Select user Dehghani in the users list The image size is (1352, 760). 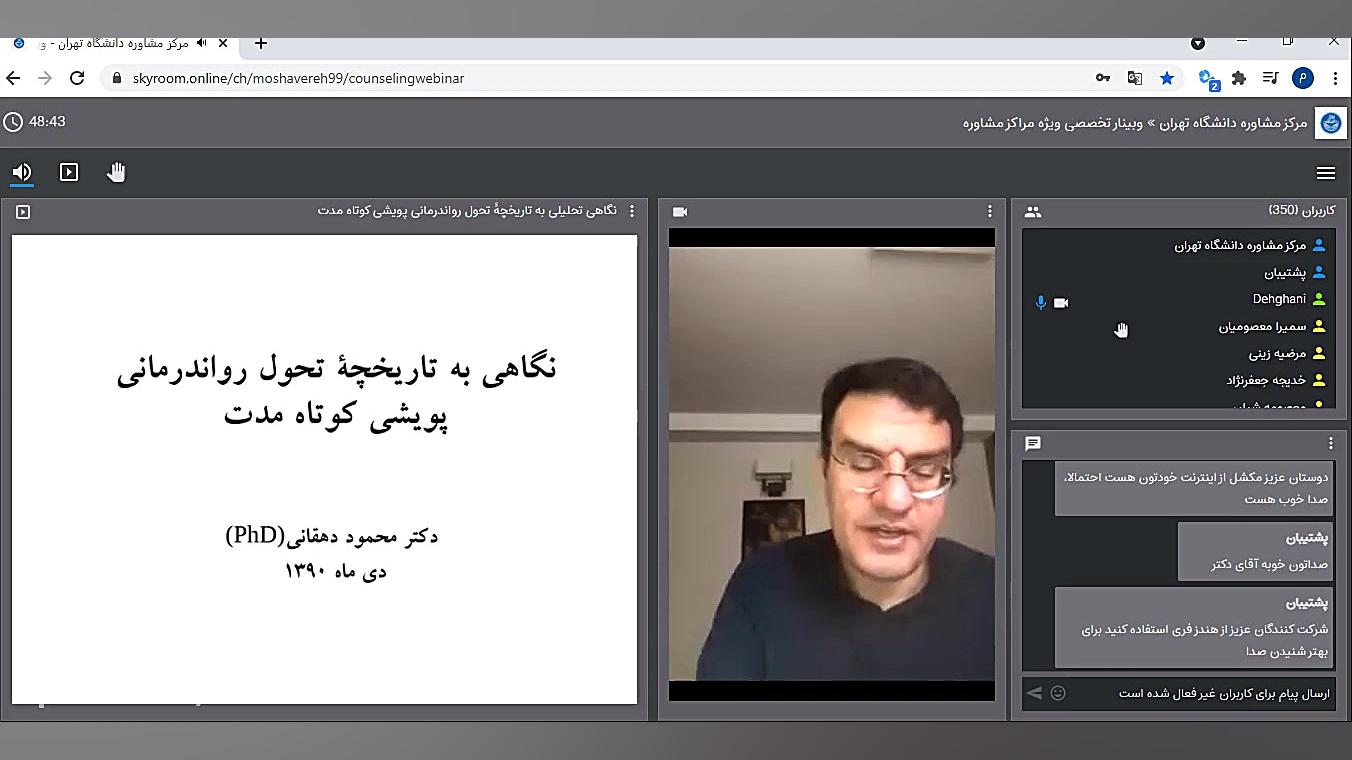pos(1279,299)
